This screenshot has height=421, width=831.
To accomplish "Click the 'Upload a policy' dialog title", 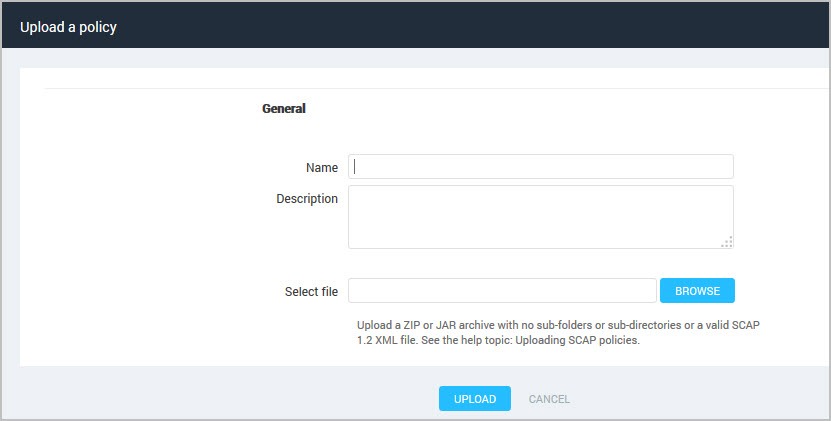I will [x=68, y=27].
